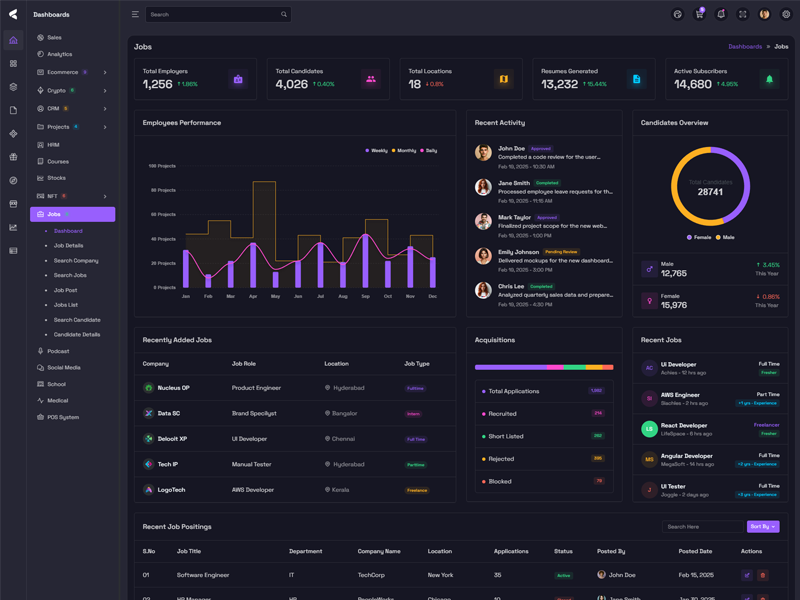Click the hamburger menu icon
Image resolution: width=800 pixels, height=600 pixels.
(135, 14)
